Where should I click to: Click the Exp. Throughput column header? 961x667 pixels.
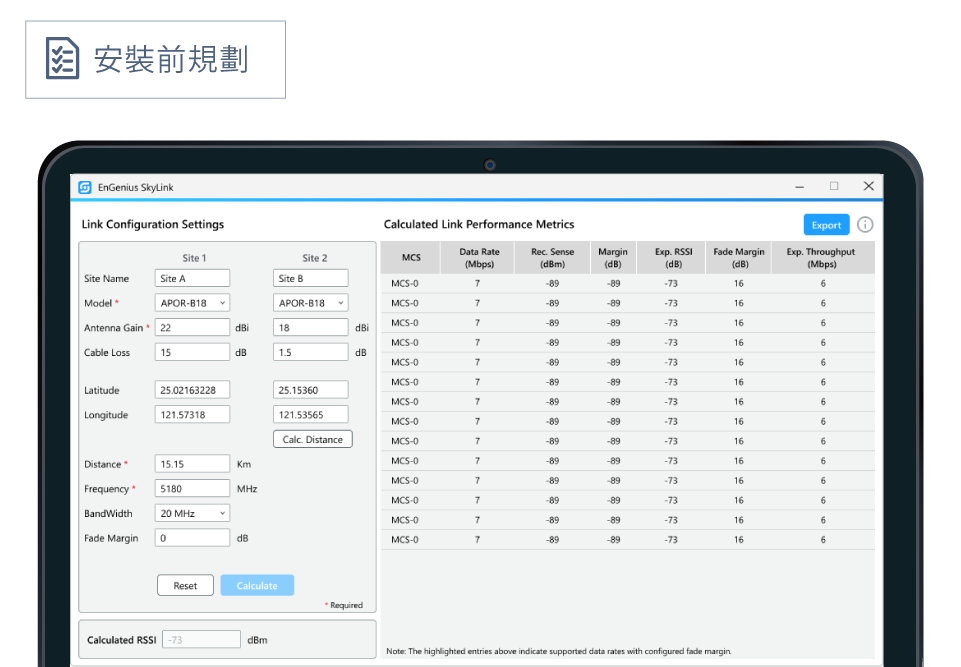(821, 258)
